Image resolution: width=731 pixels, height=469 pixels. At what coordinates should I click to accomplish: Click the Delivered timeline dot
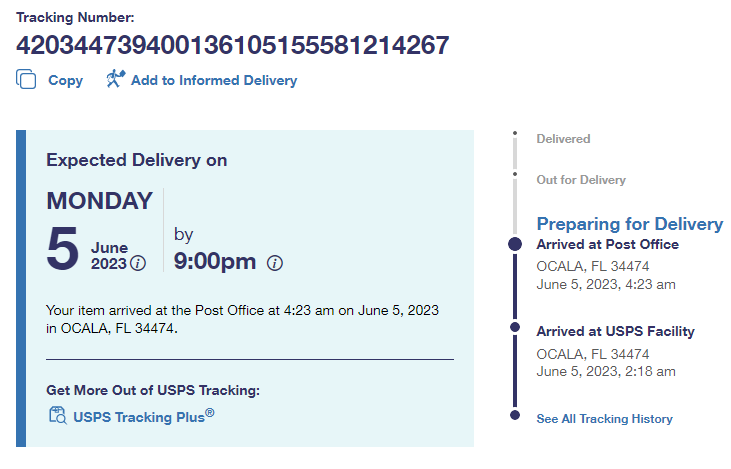coord(515,132)
